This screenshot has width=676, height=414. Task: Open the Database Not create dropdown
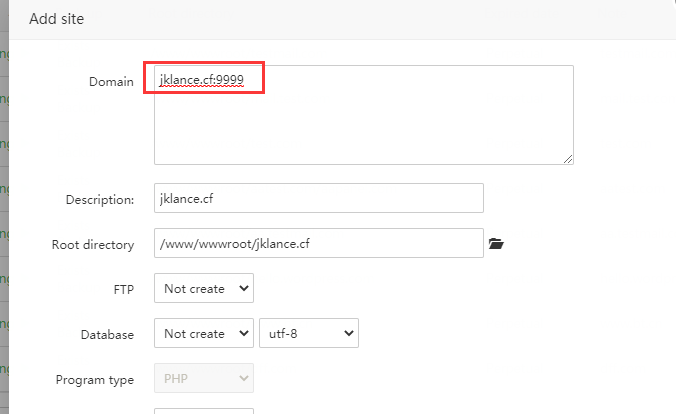pos(204,334)
